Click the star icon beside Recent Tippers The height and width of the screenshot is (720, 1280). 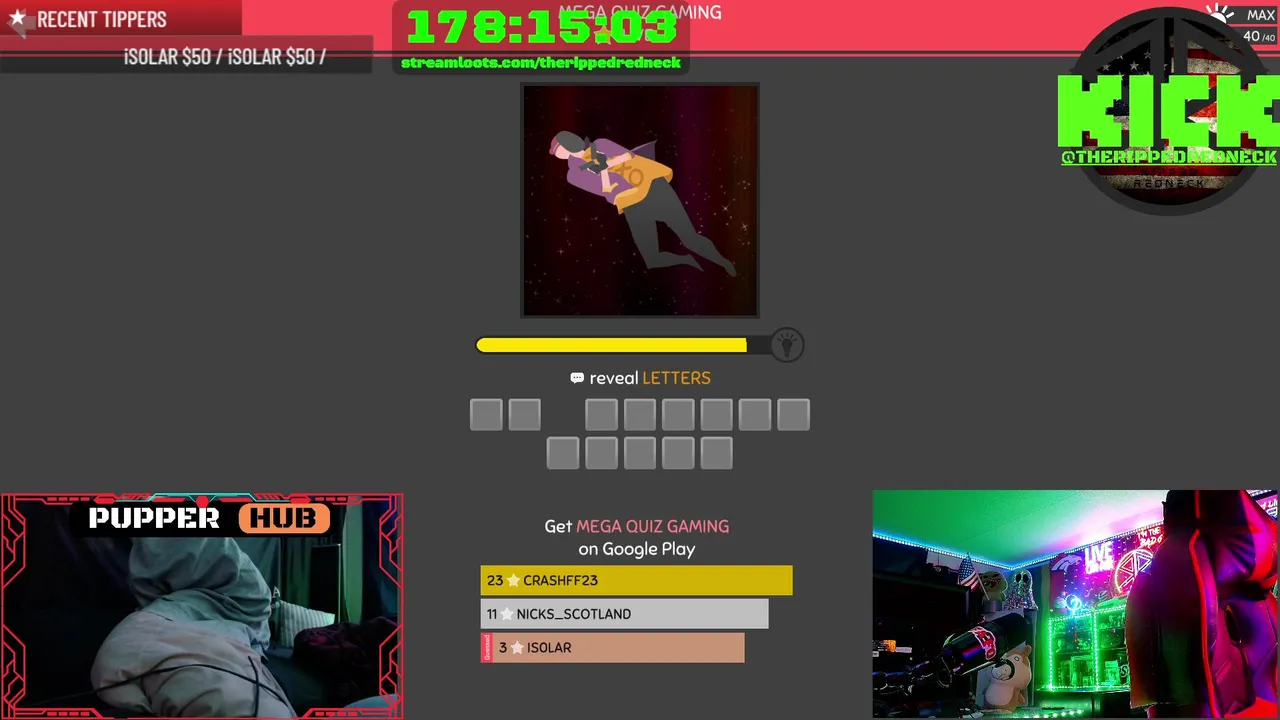coord(17,18)
